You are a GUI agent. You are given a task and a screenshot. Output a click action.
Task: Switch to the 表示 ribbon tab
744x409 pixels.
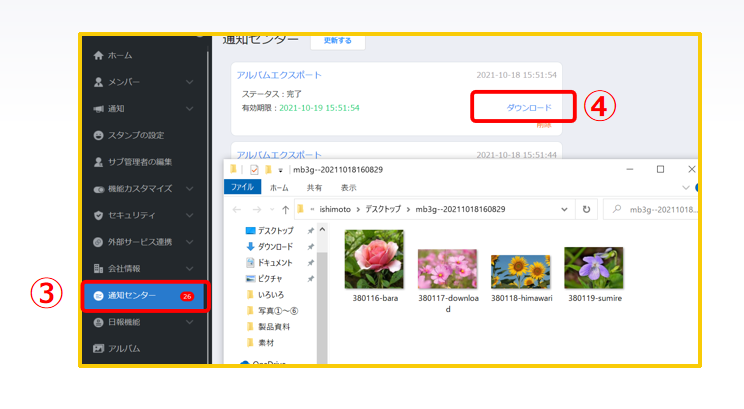tap(348, 187)
